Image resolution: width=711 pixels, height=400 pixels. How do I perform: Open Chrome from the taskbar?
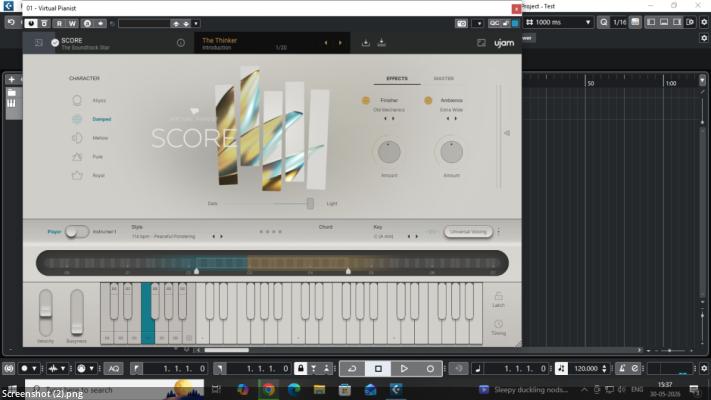point(268,389)
